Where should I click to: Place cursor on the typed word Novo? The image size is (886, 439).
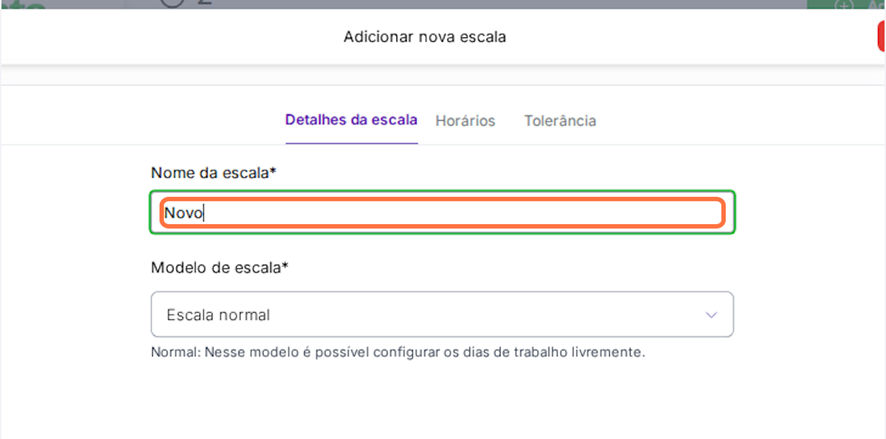point(183,213)
